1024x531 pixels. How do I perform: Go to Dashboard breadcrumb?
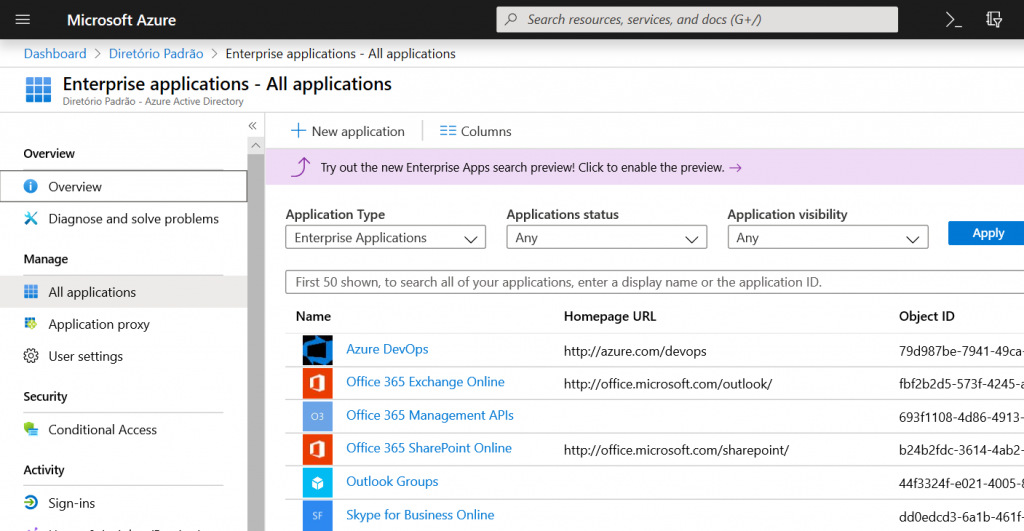(x=55, y=54)
